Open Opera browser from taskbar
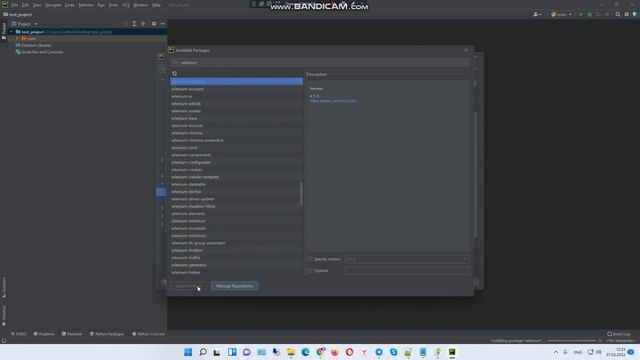 349,352
